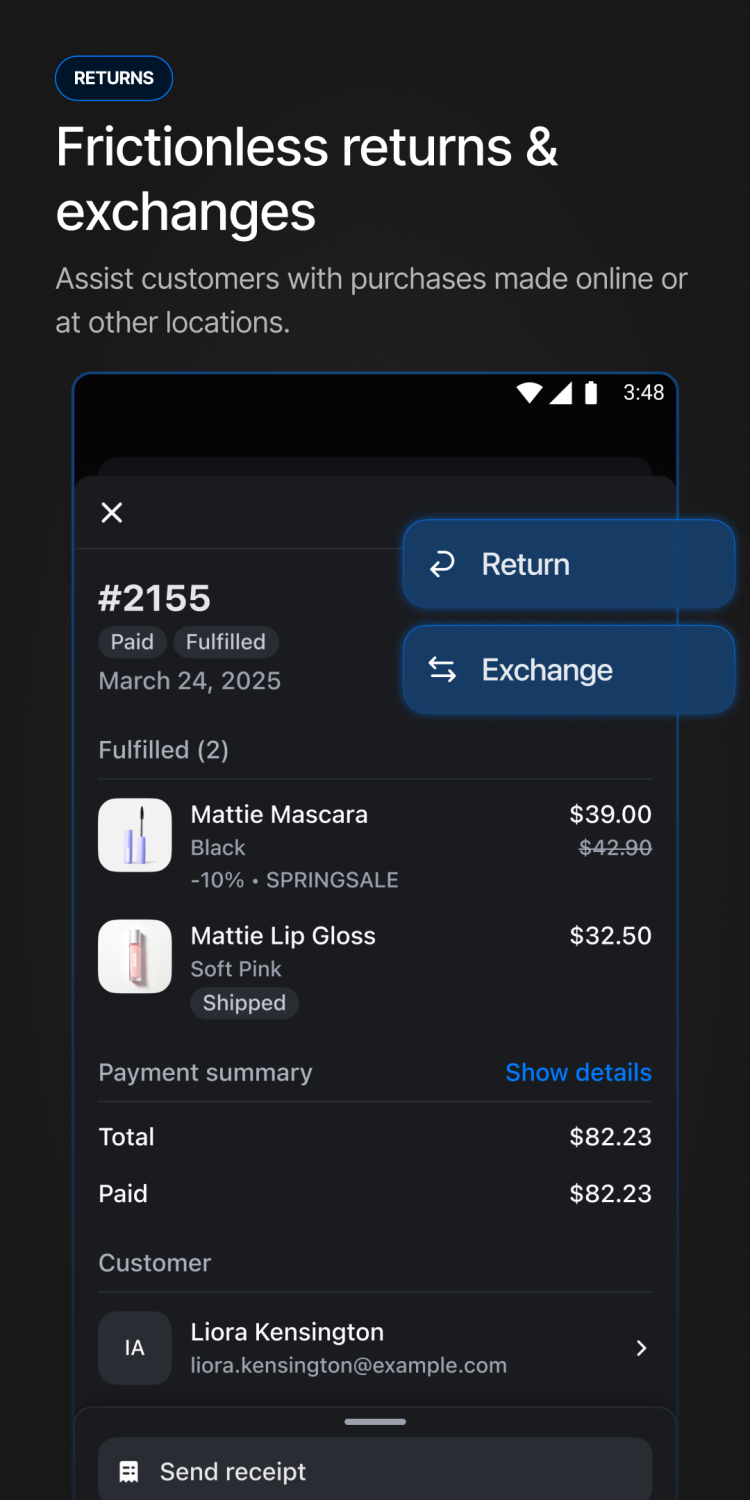Tap the cellular signal status icon
The width and height of the screenshot is (750, 1500).
(561, 393)
